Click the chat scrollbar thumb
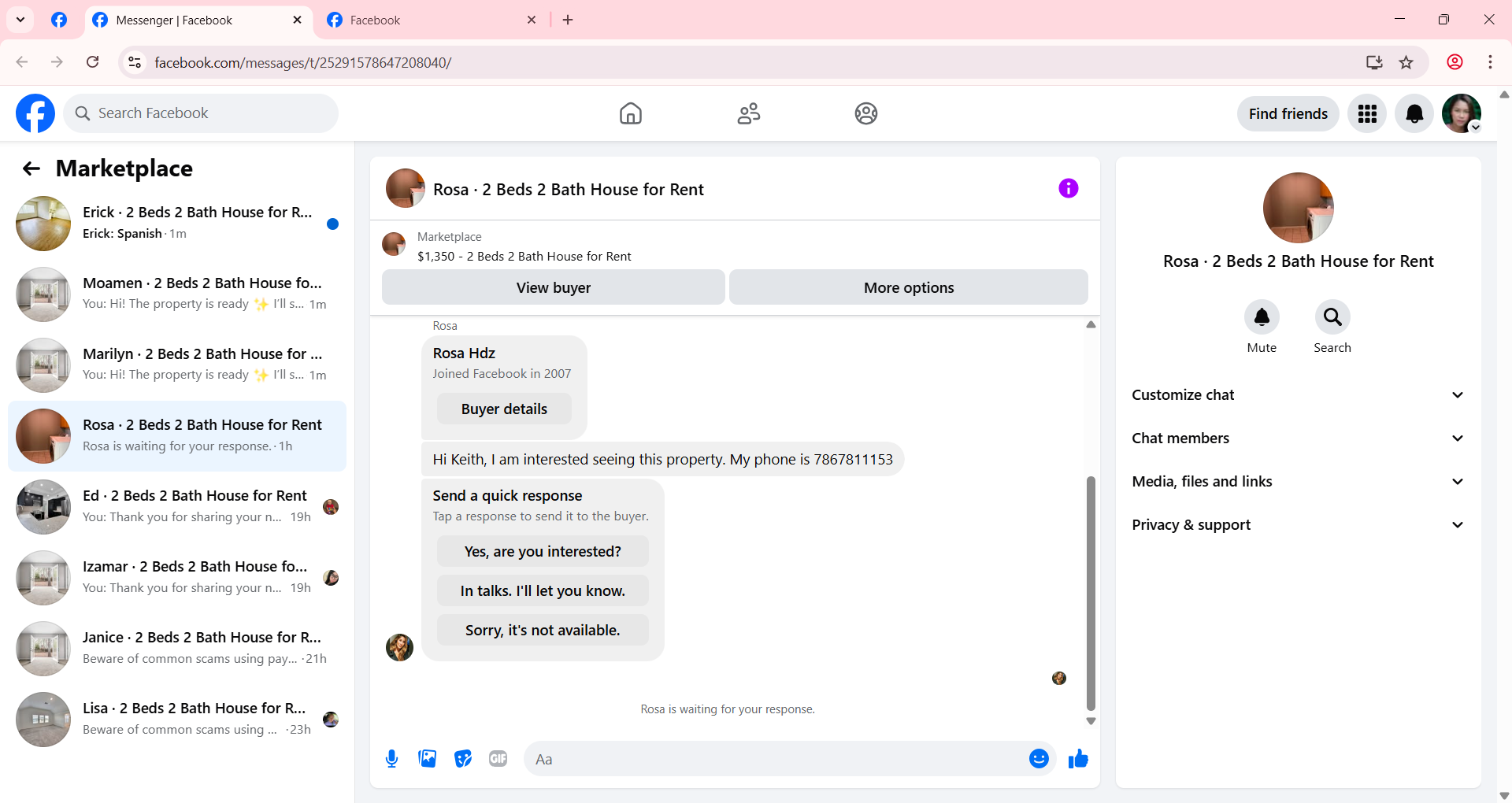 tap(1091, 594)
